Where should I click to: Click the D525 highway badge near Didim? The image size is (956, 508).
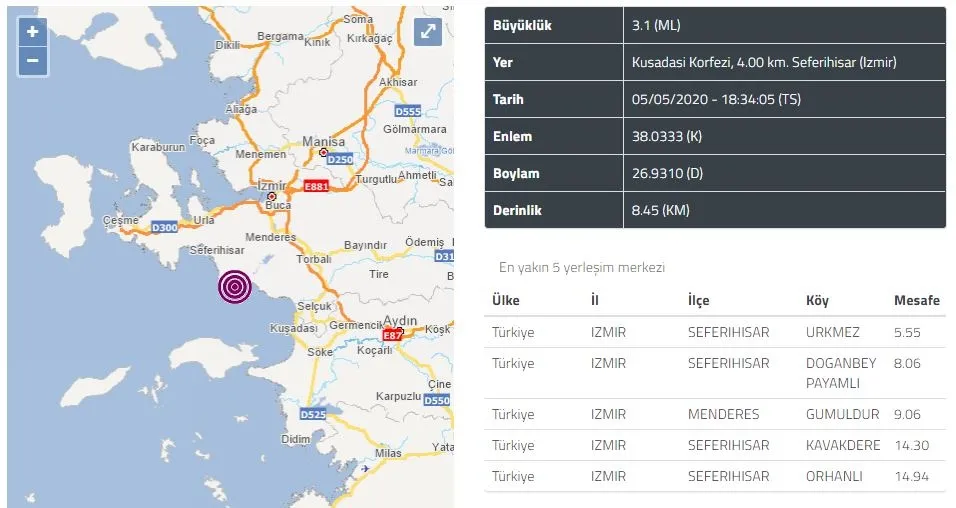point(313,414)
